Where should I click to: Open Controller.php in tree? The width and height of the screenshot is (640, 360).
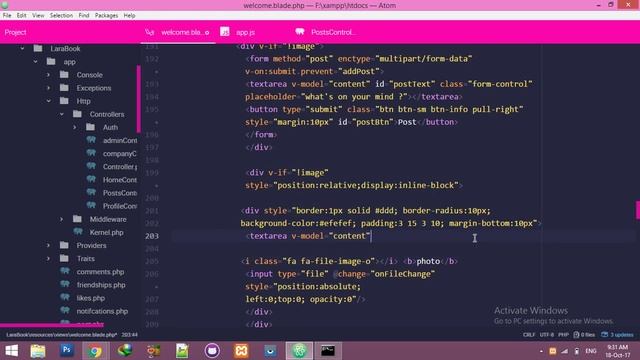click(x=120, y=167)
